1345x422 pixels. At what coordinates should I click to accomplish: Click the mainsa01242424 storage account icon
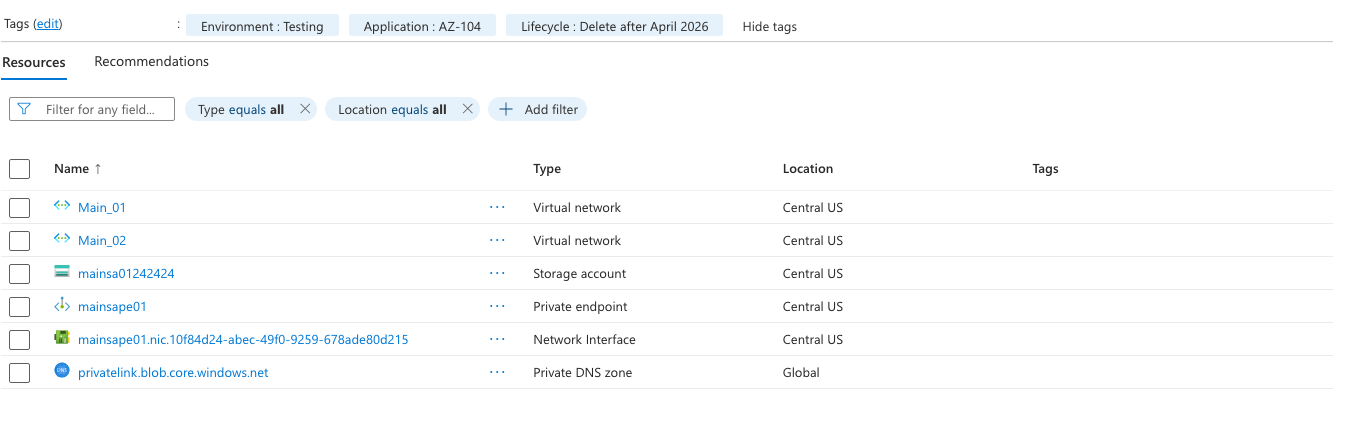click(x=62, y=273)
